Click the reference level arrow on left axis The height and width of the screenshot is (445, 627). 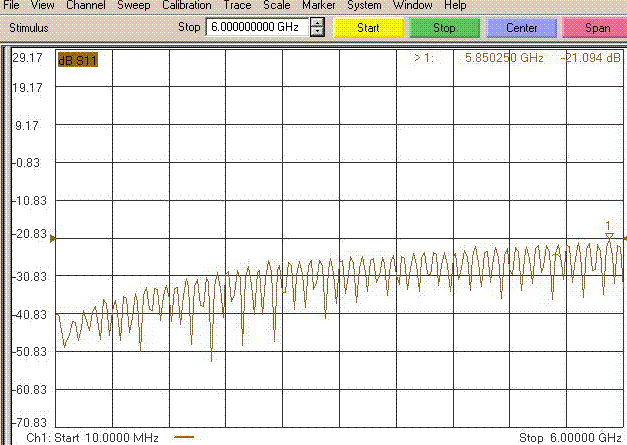53,239
